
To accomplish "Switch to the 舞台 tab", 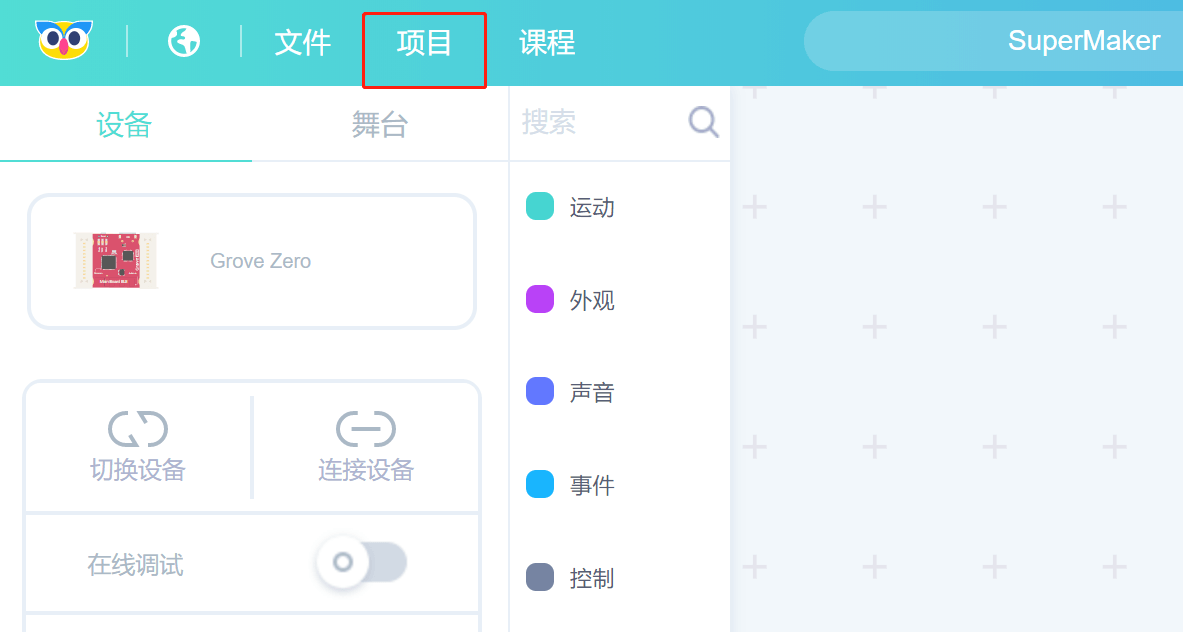I will point(380,125).
